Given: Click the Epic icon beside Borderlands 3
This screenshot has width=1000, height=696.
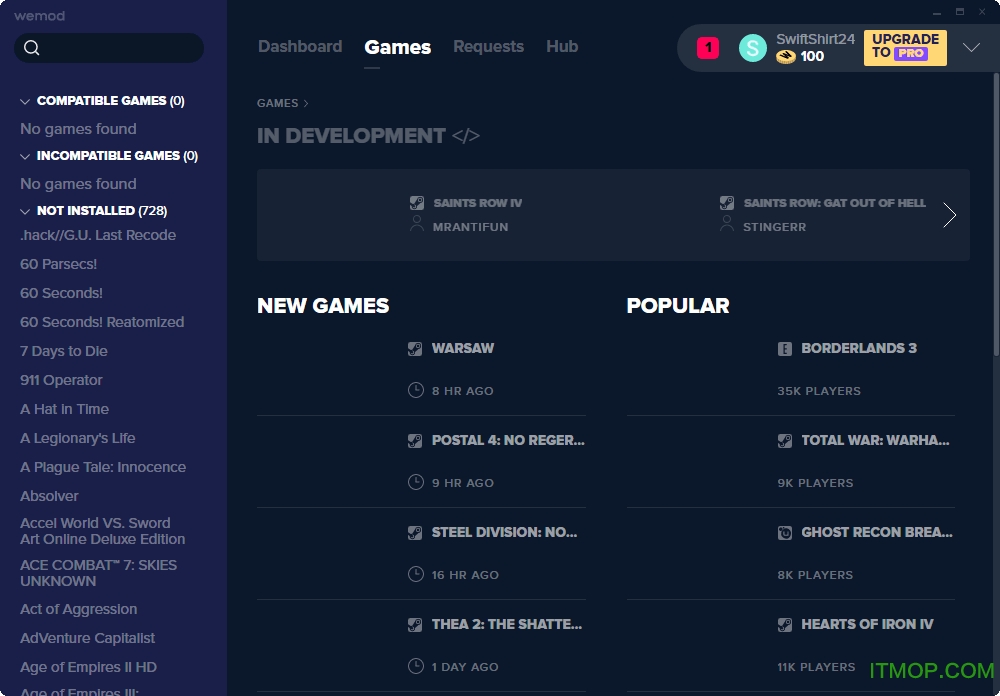Looking at the screenshot, I should point(785,349).
